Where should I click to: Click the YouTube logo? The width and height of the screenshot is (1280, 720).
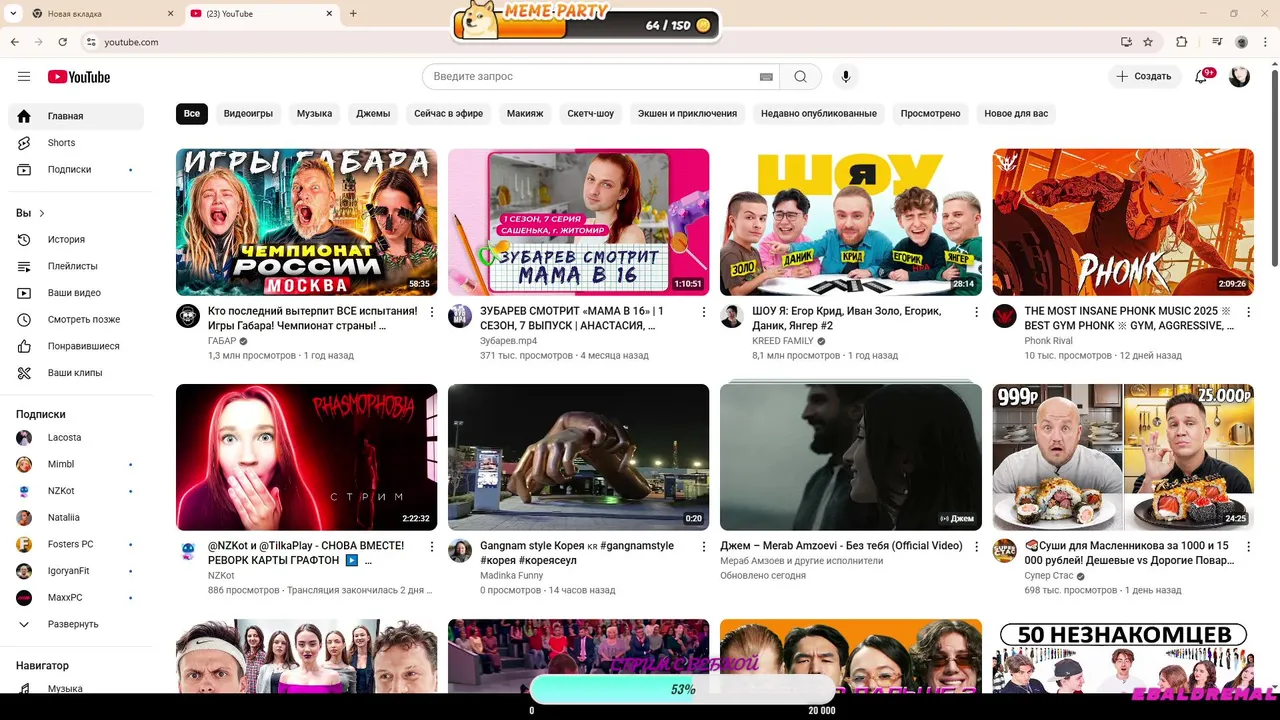[x=79, y=77]
